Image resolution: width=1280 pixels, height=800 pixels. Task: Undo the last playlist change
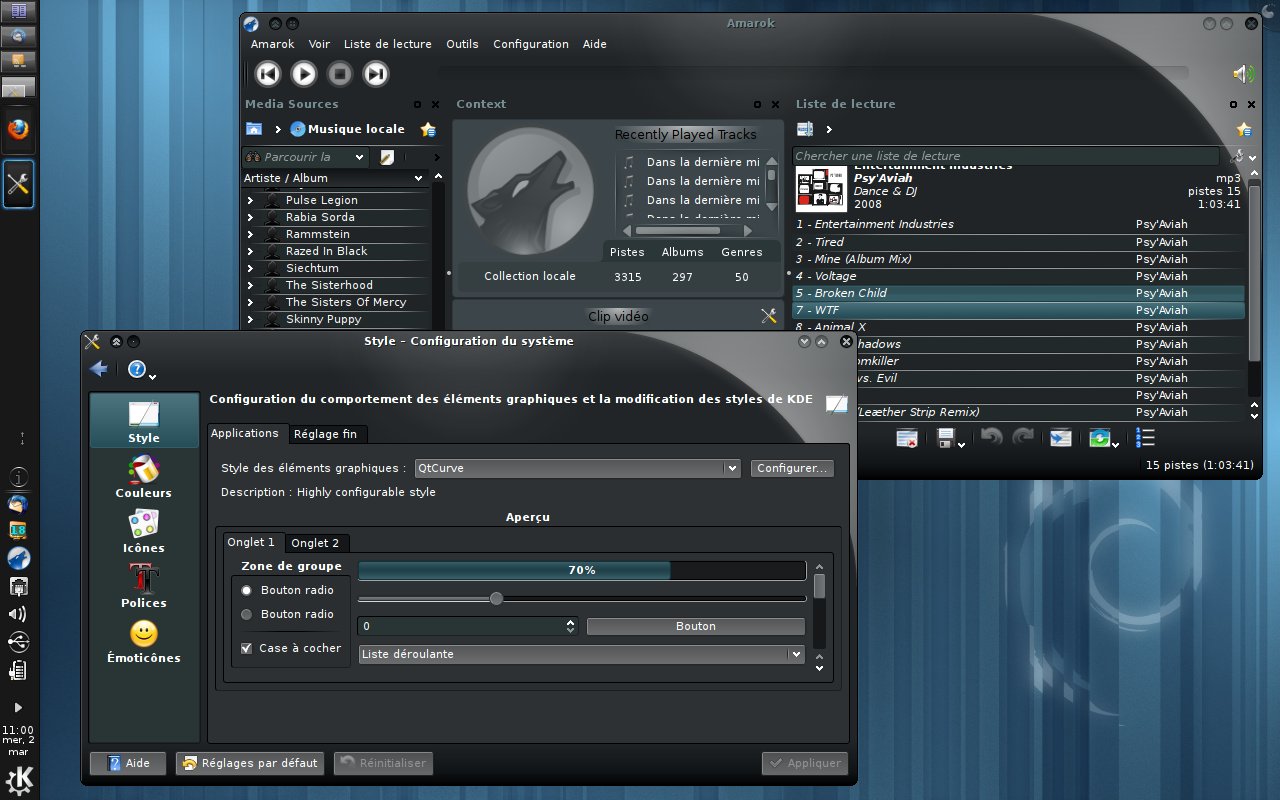[x=991, y=437]
